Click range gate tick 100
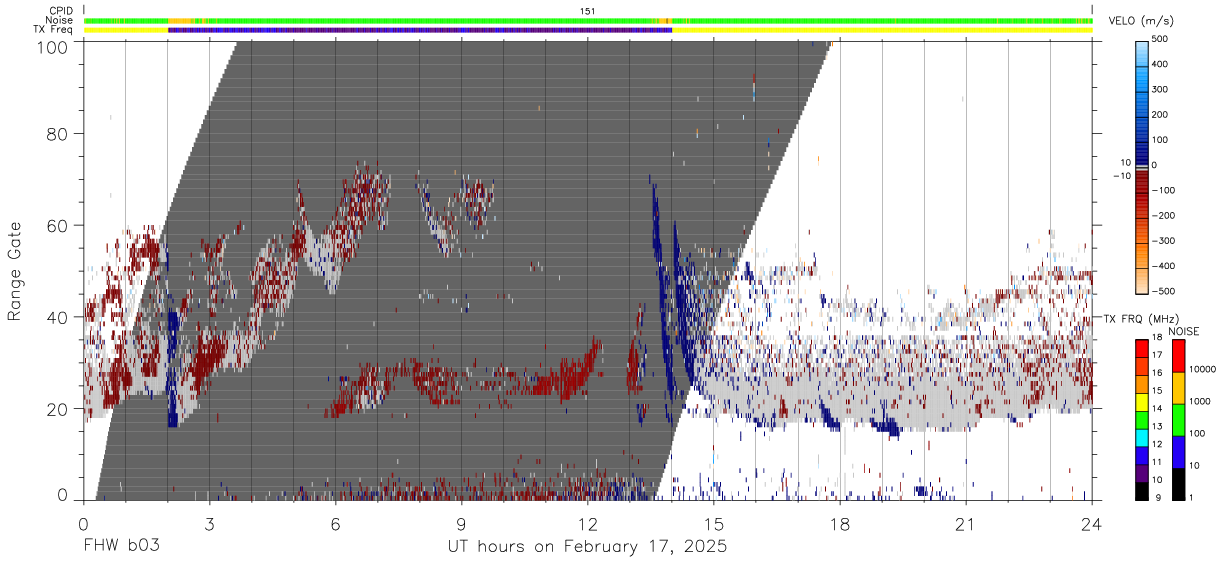This screenshot has height=567, width=1228. [54, 46]
